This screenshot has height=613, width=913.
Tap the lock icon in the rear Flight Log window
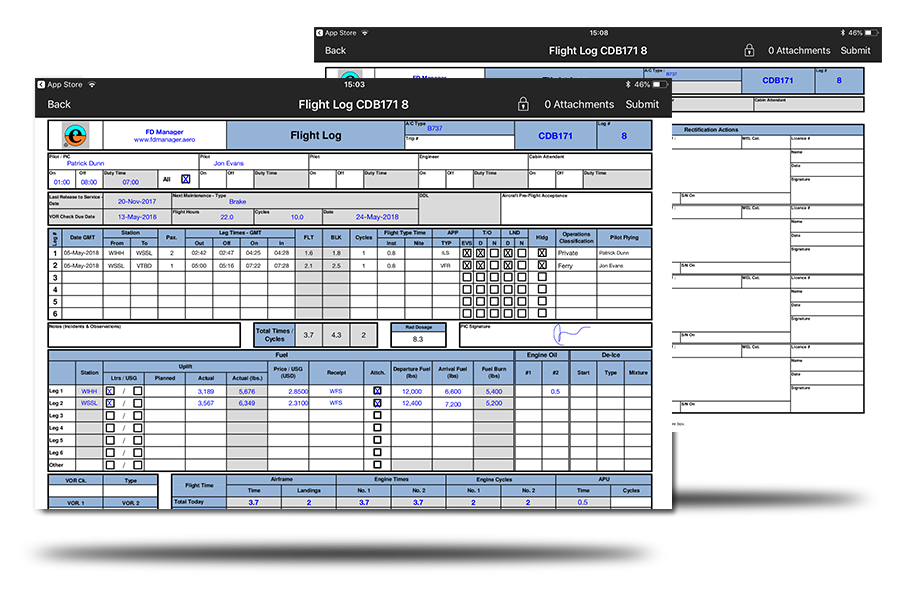(749, 51)
